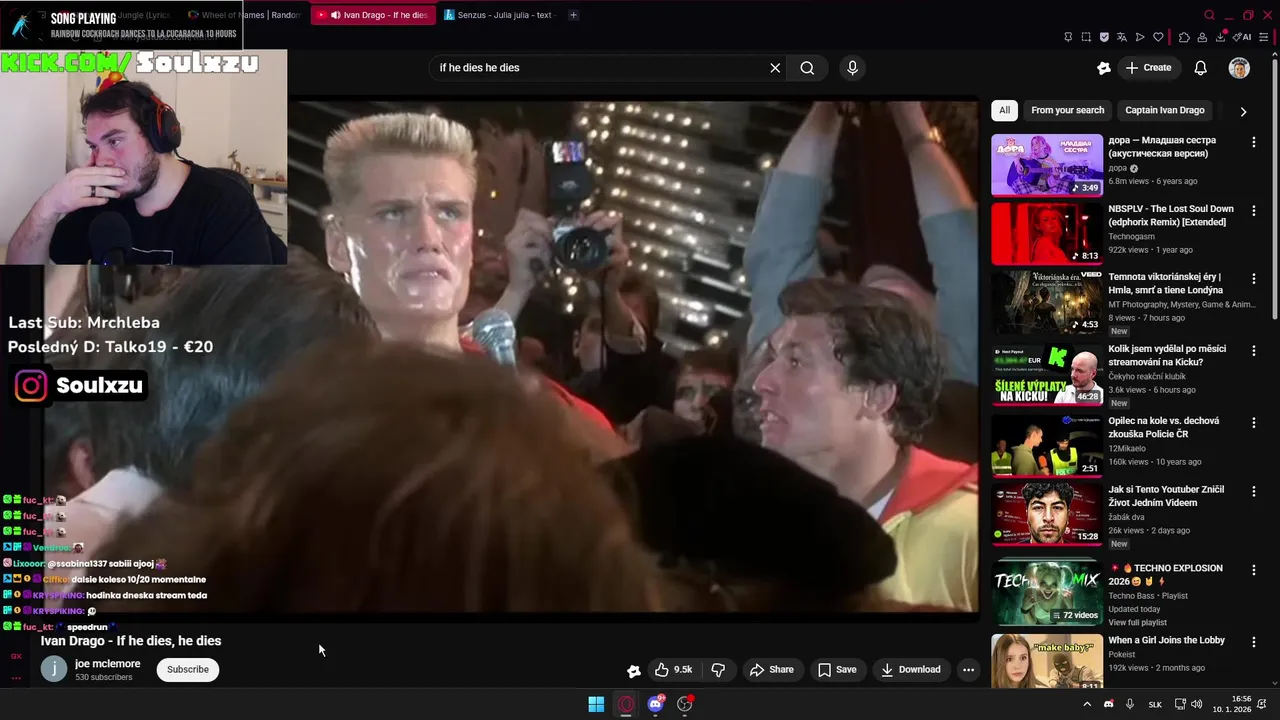Click the sparkle icon left of Create
1280x720 pixels.
coord(1104,68)
